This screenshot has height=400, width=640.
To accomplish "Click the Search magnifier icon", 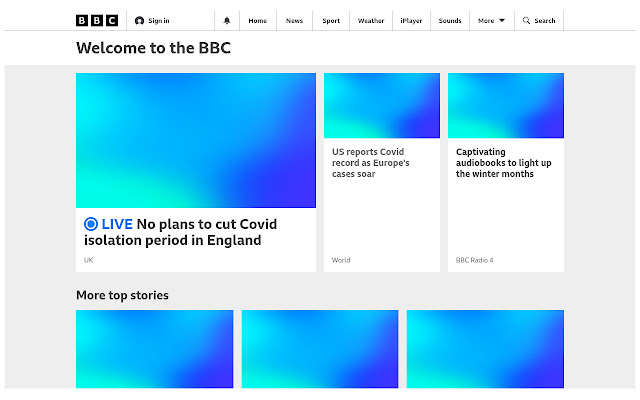I will tap(527, 20).
